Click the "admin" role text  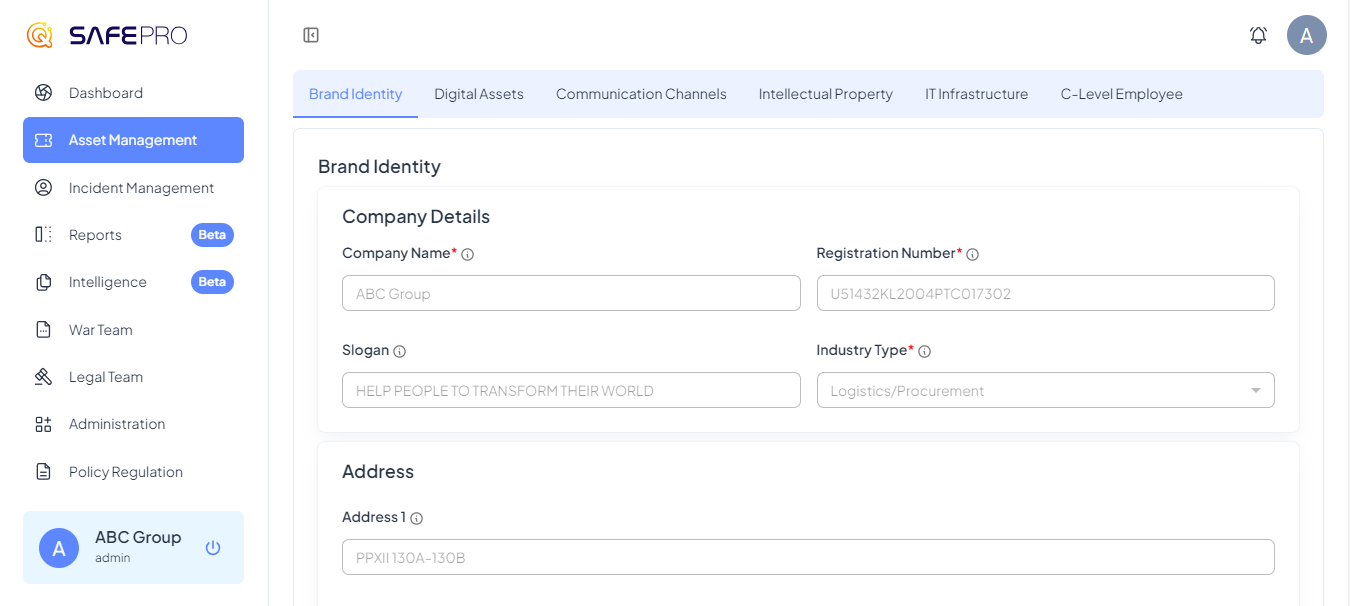113,558
